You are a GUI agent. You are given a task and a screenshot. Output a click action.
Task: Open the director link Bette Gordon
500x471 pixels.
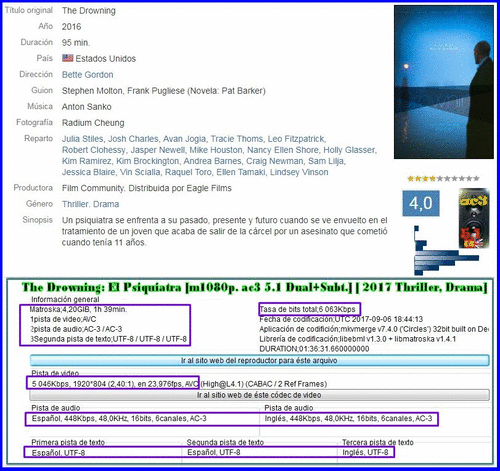tap(87, 75)
